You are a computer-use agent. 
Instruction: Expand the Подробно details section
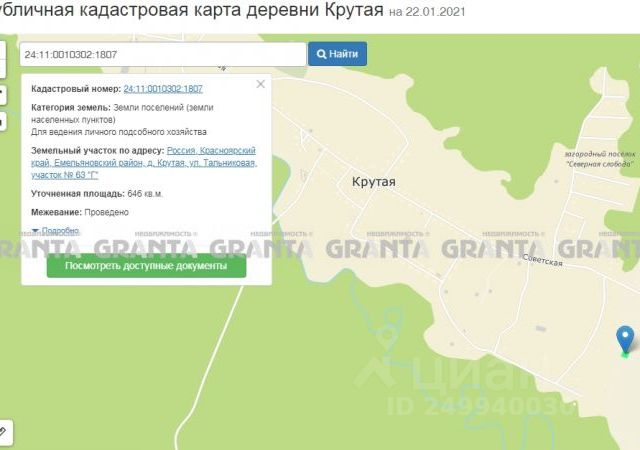(60, 231)
